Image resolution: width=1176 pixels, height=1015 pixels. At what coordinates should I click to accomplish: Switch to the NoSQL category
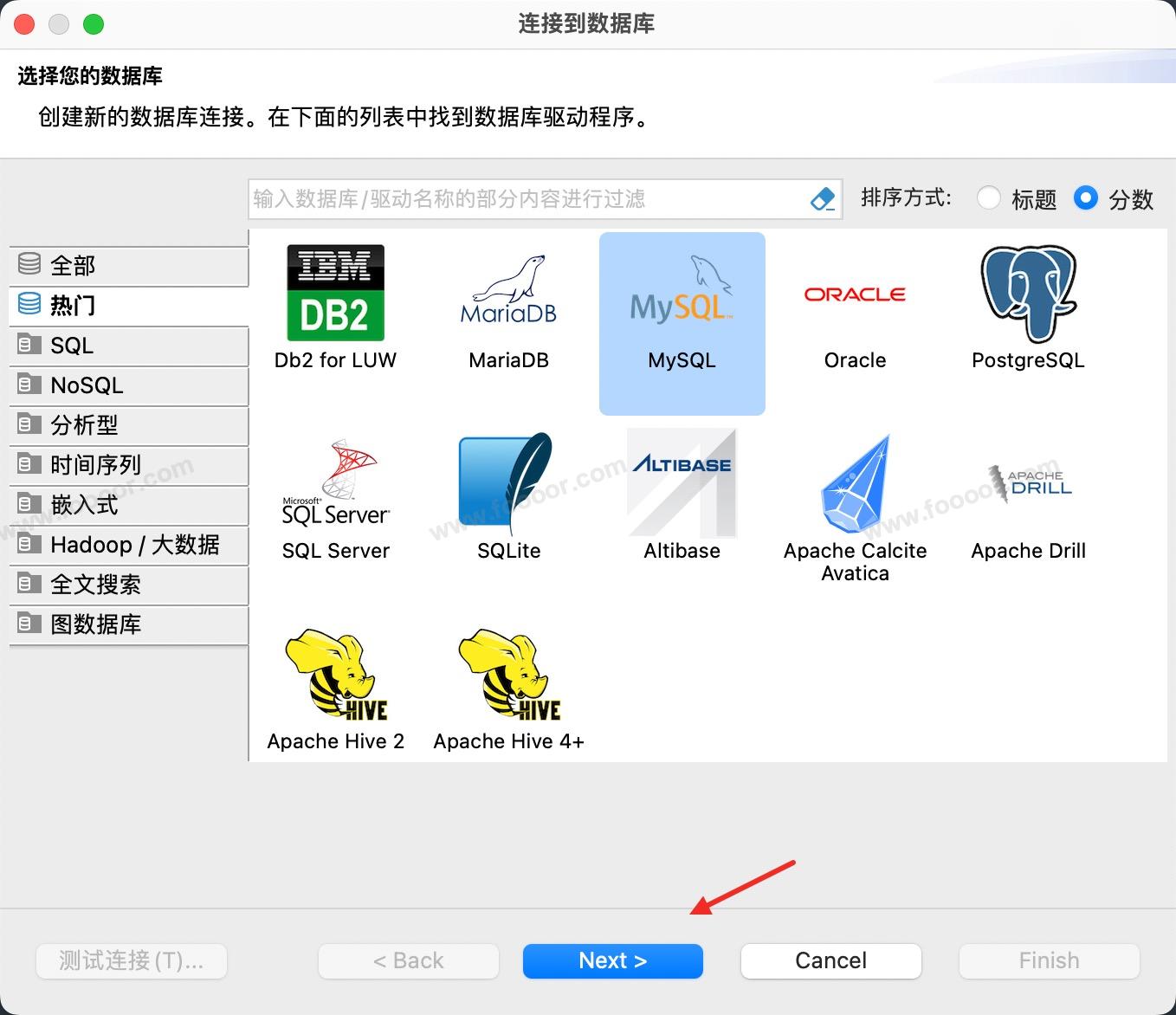130,385
